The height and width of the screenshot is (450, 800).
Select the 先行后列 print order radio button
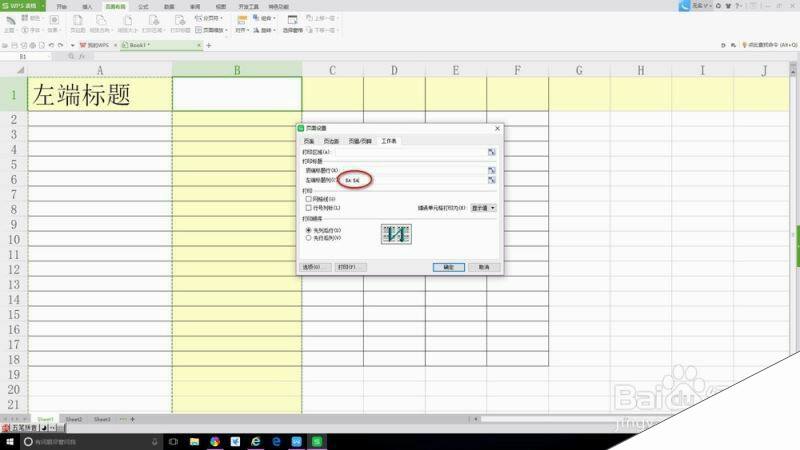[x=308, y=238]
